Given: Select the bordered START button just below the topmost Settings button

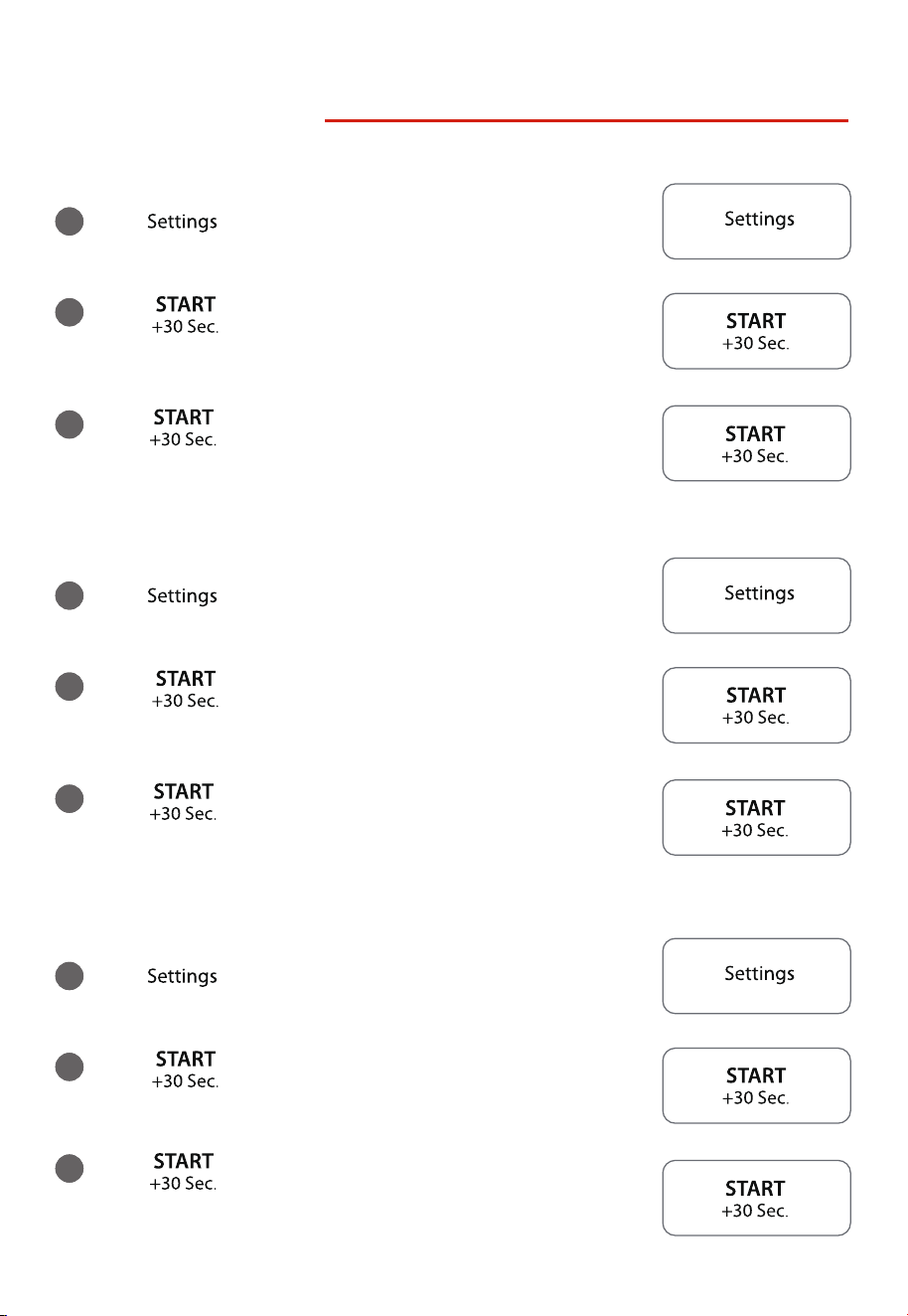Looking at the screenshot, I should tap(756, 331).
